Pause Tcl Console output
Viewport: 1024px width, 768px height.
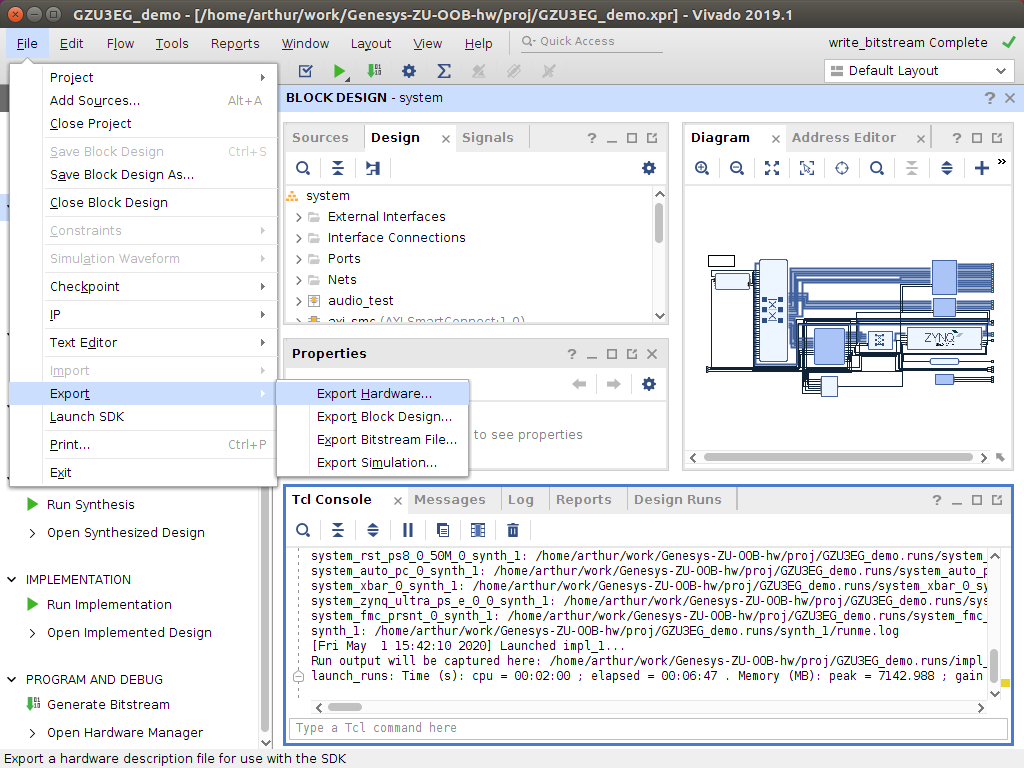click(x=408, y=530)
